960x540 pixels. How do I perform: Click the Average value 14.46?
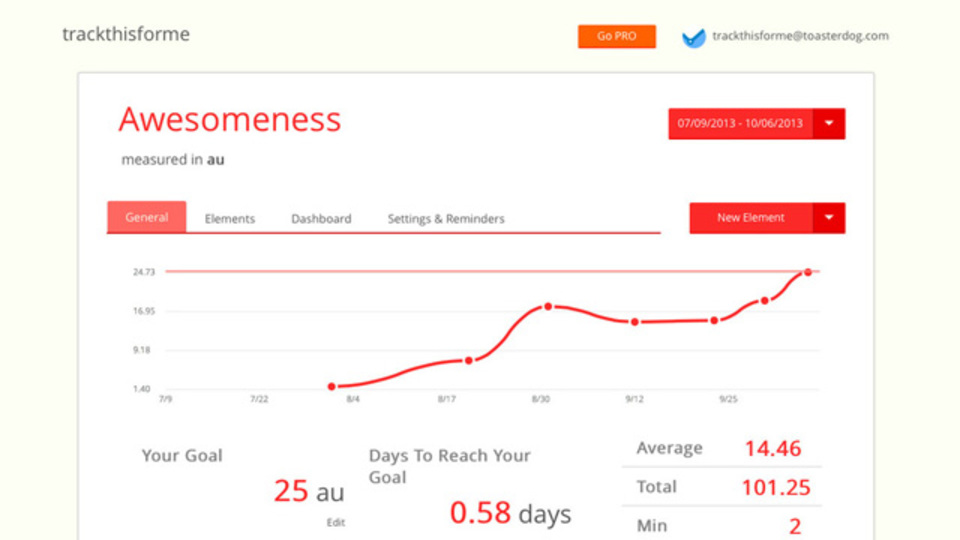click(x=773, y=448)
